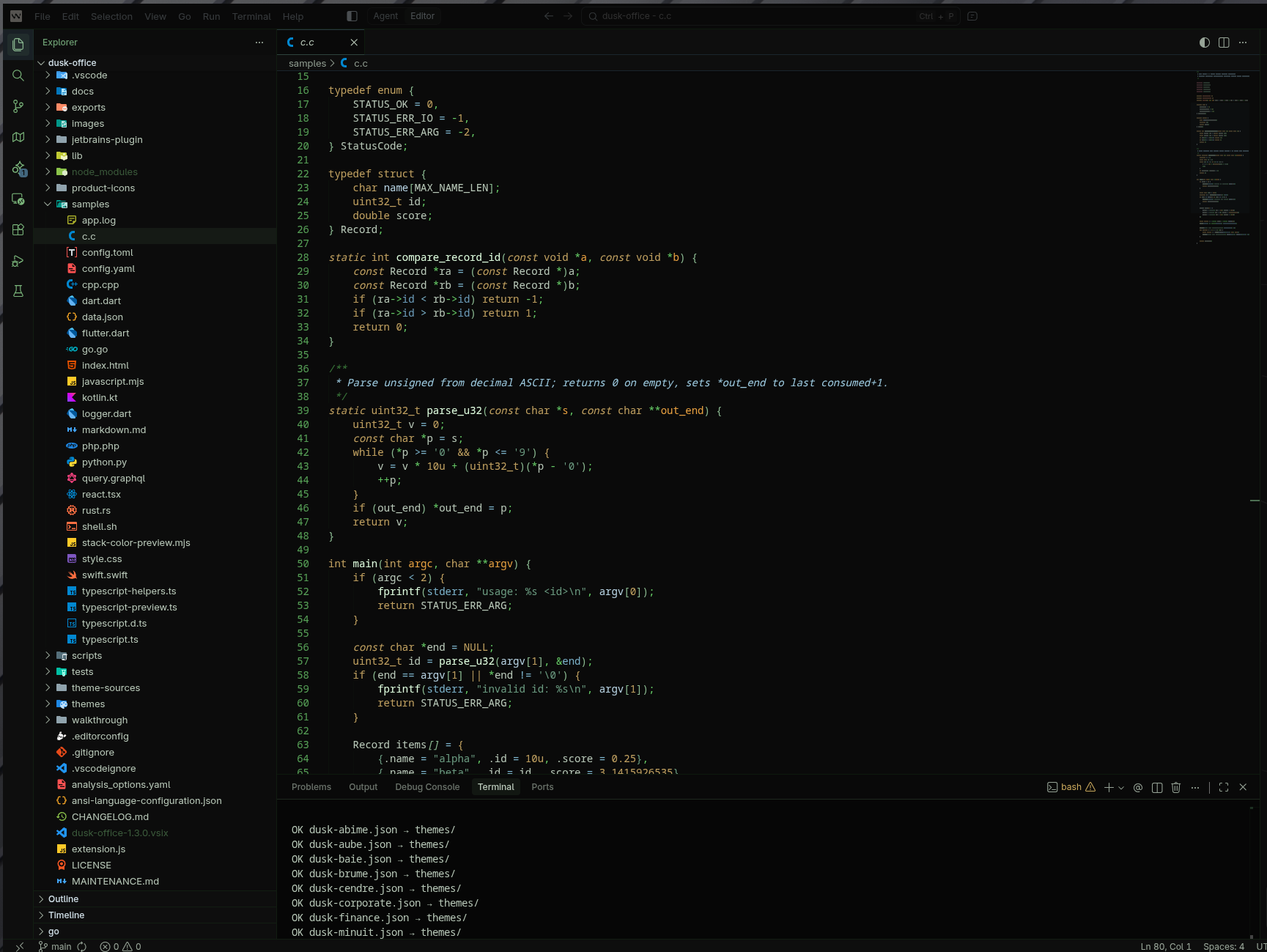
Task: Switch to the Debug Console tab
Action: click(x=427, y=787)
